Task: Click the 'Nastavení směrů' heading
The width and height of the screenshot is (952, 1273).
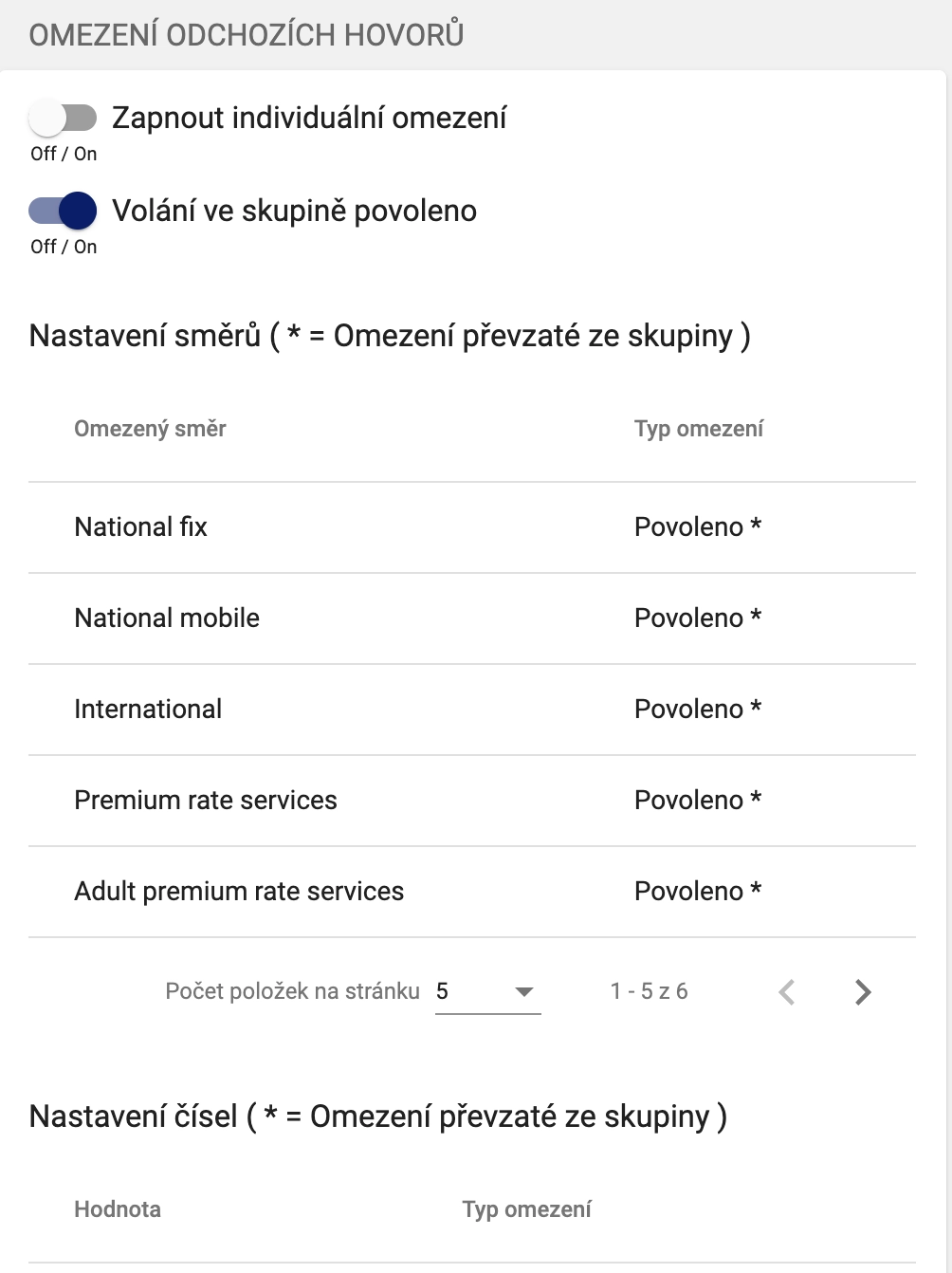Action: (x=391, y=334)
